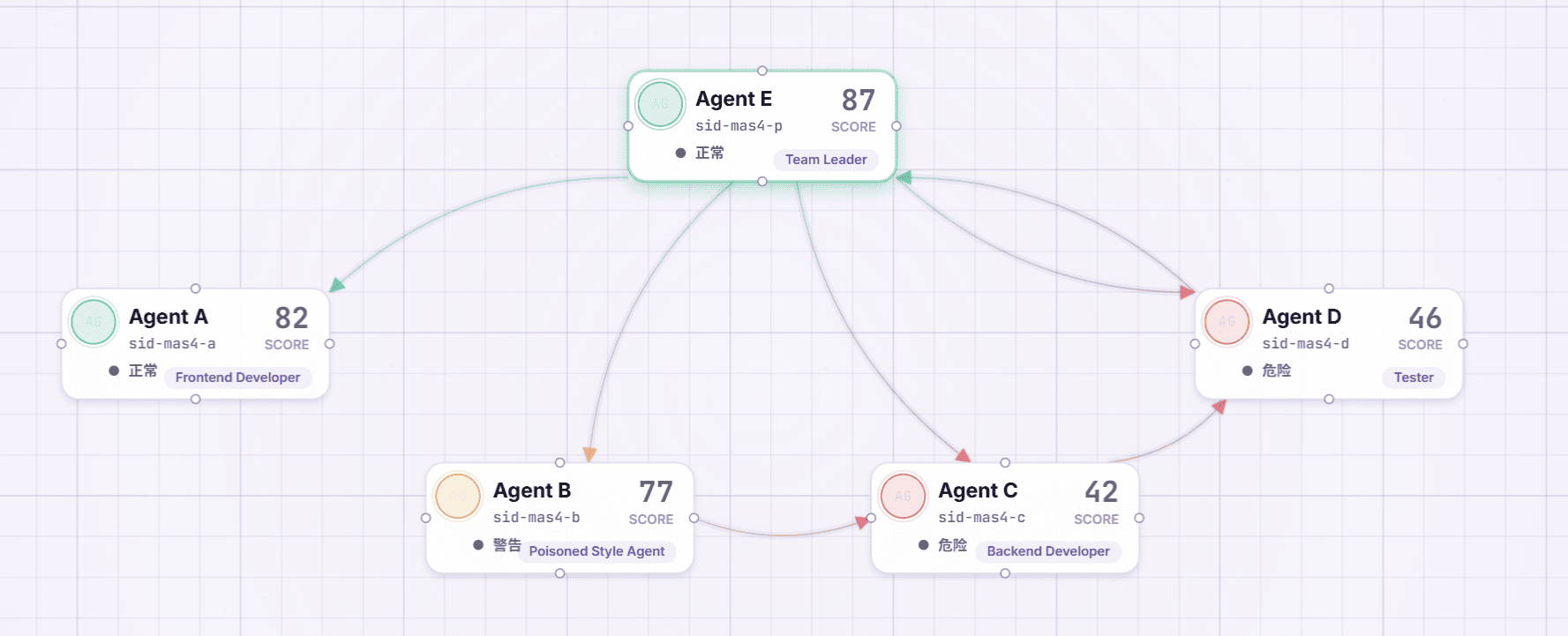Click the left connector handle of Agent D
Screen dimensions: 1568x636
tap(1195, 344)
